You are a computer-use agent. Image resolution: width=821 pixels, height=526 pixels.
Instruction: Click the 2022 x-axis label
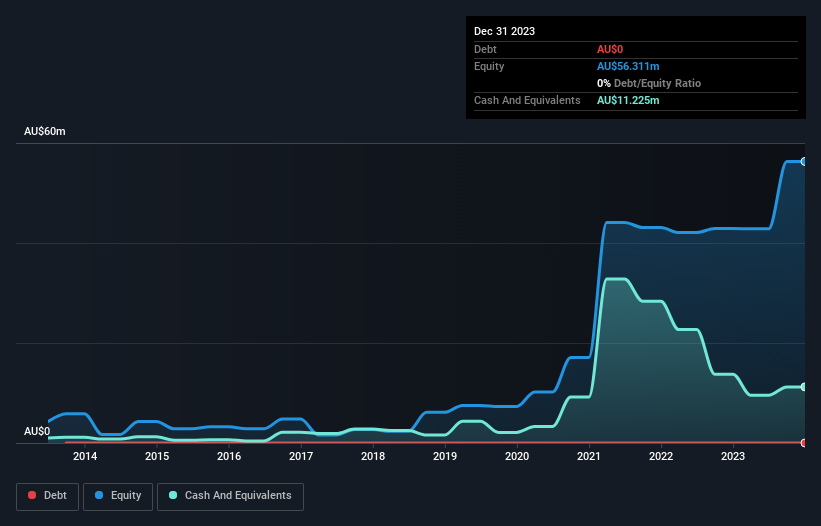pos(661,456)
